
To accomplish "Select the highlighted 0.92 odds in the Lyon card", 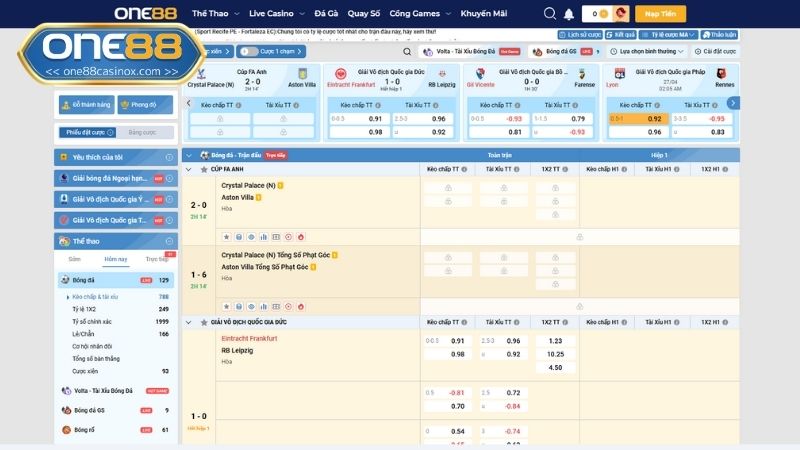I will [638, 118].
